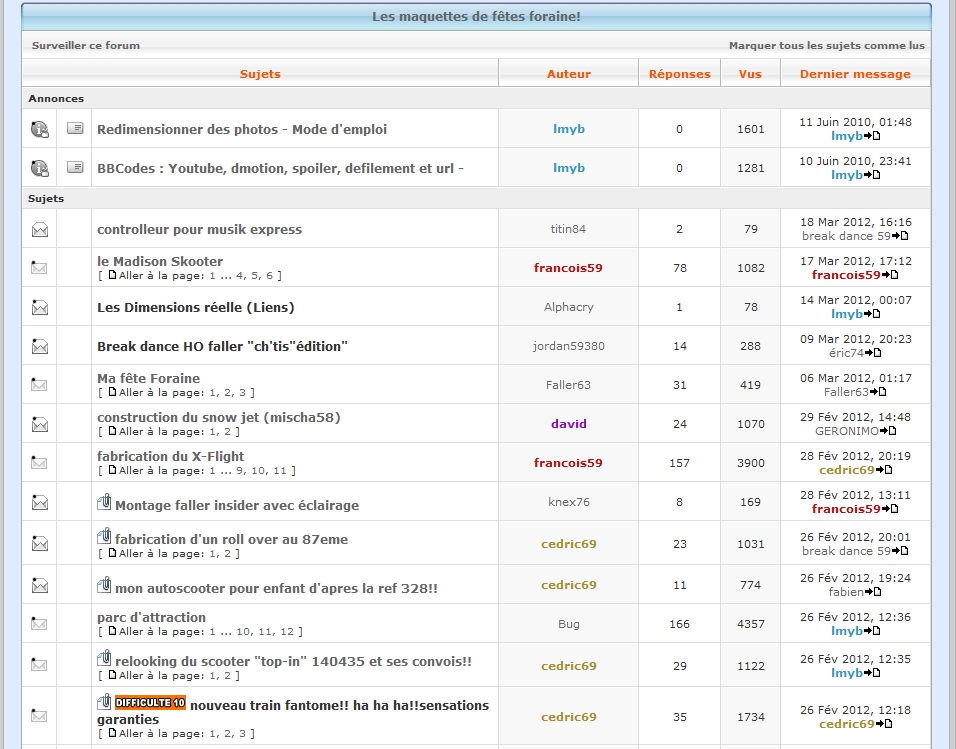The width and height of the screenshot is (956, 749).
Task: Click latest-post arrow icon beside "GERONIMO"
Action: (x=889, y=431)
